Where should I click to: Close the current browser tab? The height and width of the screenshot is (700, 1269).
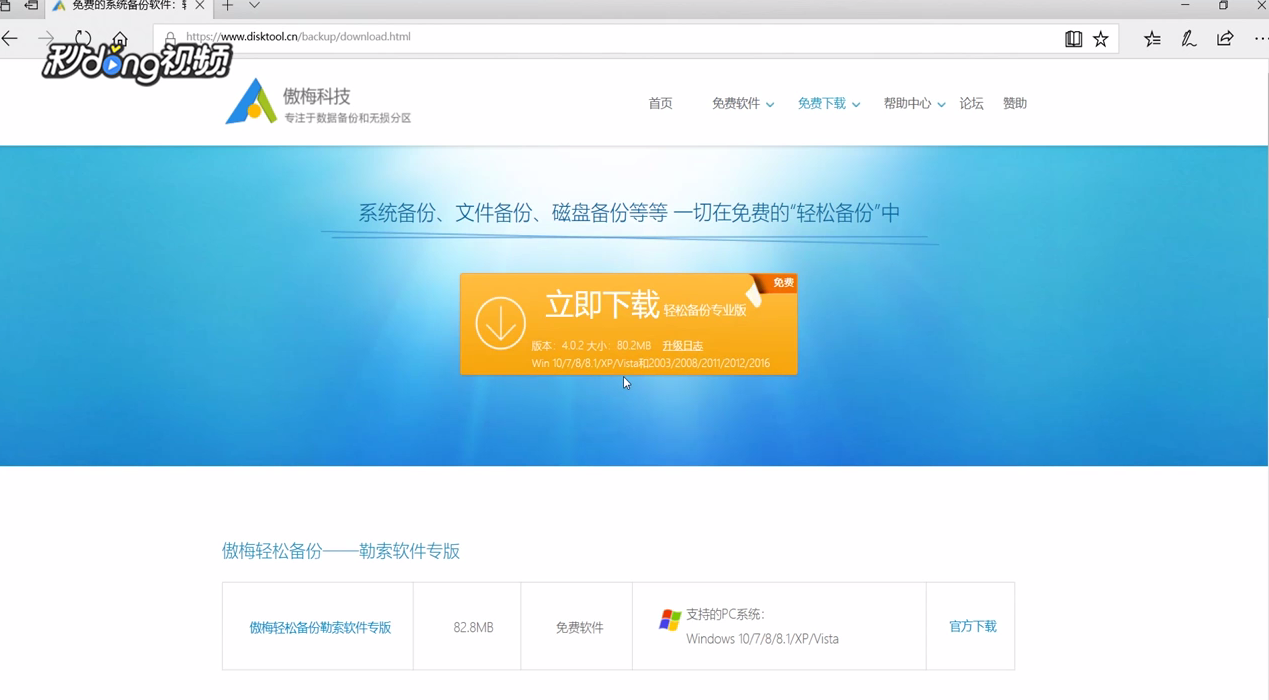(200, 6)
